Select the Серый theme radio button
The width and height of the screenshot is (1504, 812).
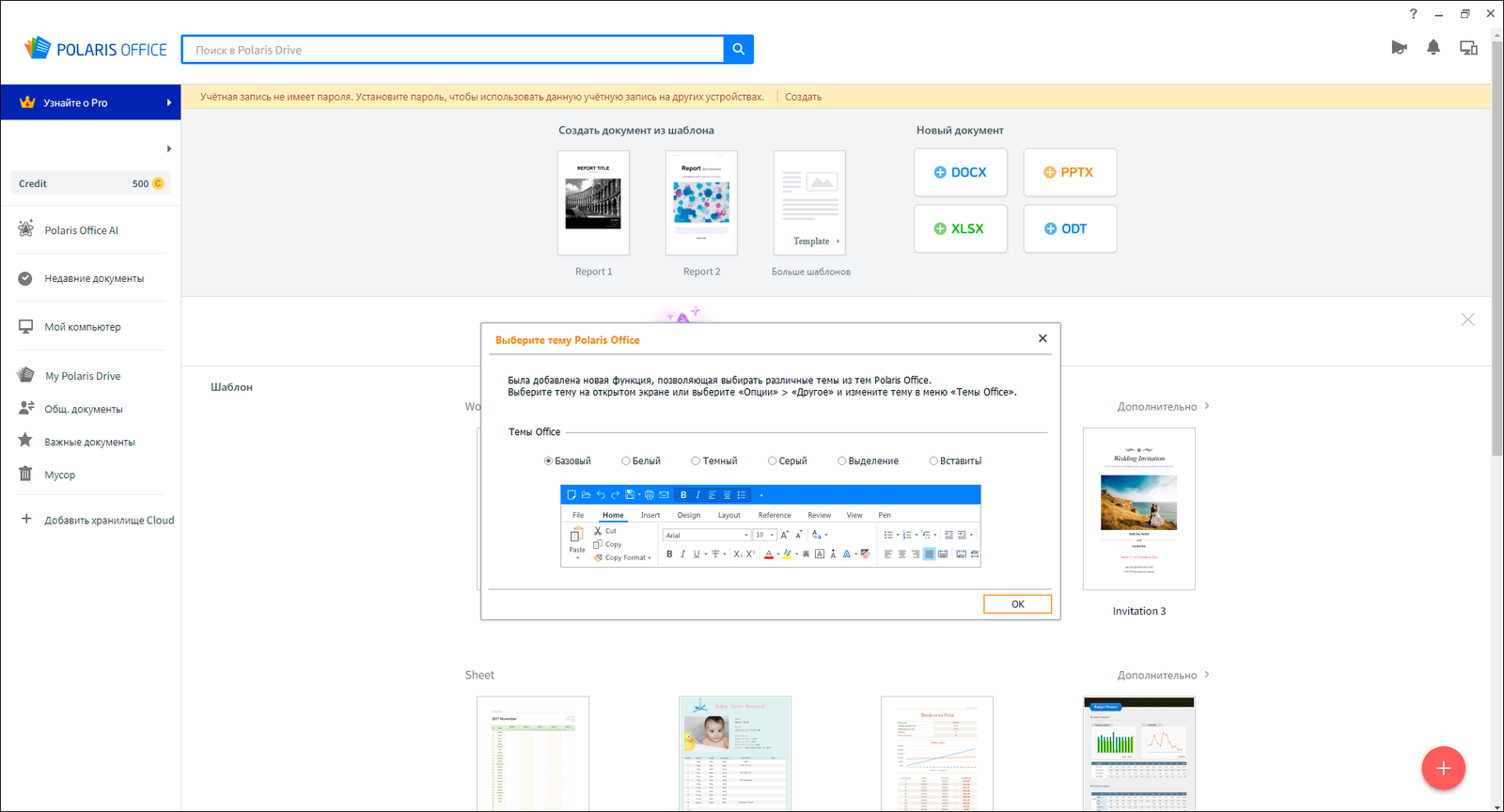click(x=773, y=461)
